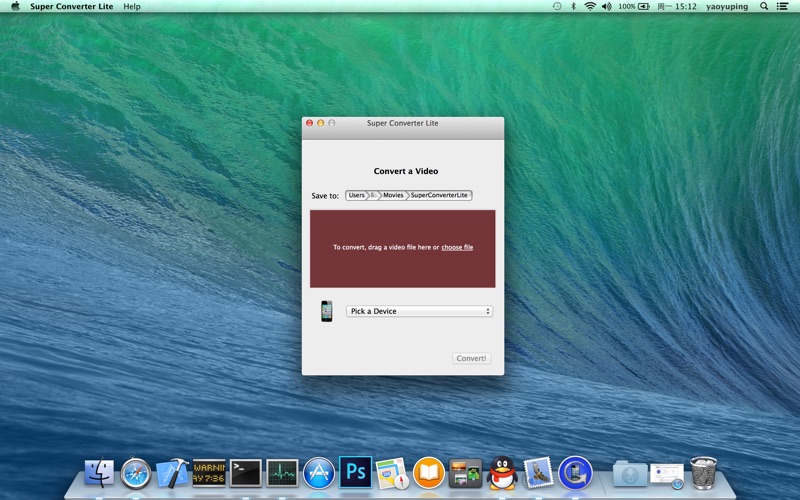Open Maps from the Dock
Viewport: 800px width, 500px height.
point(392,473)
